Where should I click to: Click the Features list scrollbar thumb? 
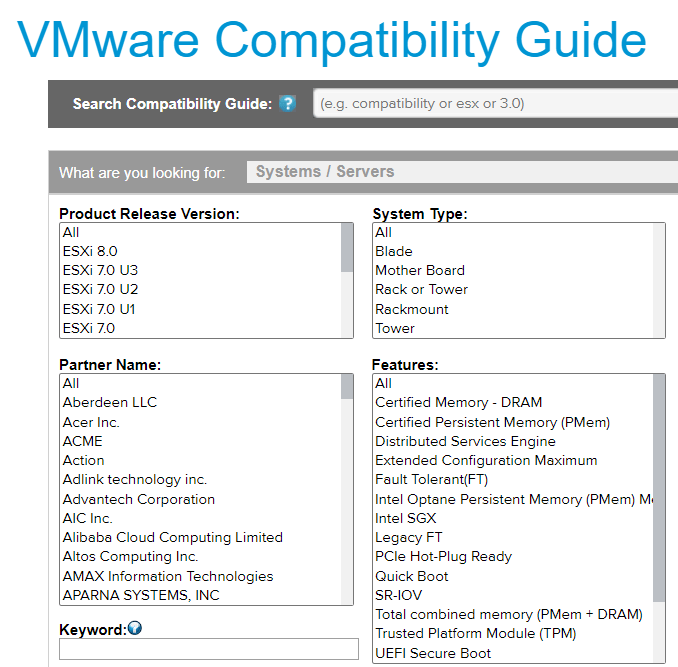point(659,488)
